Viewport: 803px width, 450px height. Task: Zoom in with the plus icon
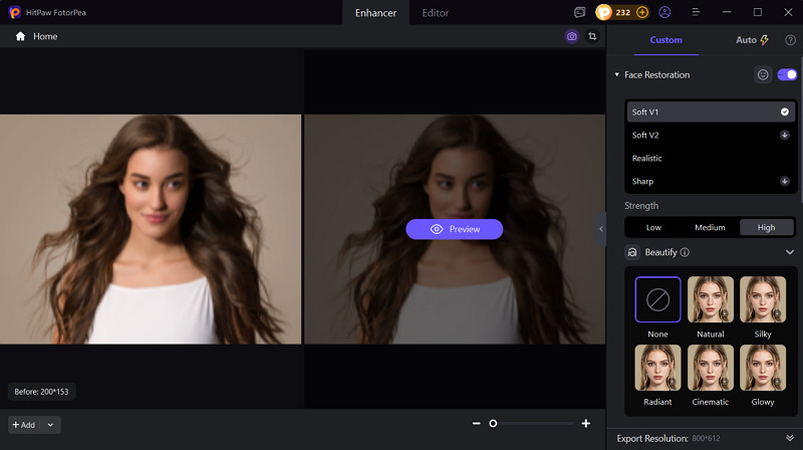click(x=586, y=423)
